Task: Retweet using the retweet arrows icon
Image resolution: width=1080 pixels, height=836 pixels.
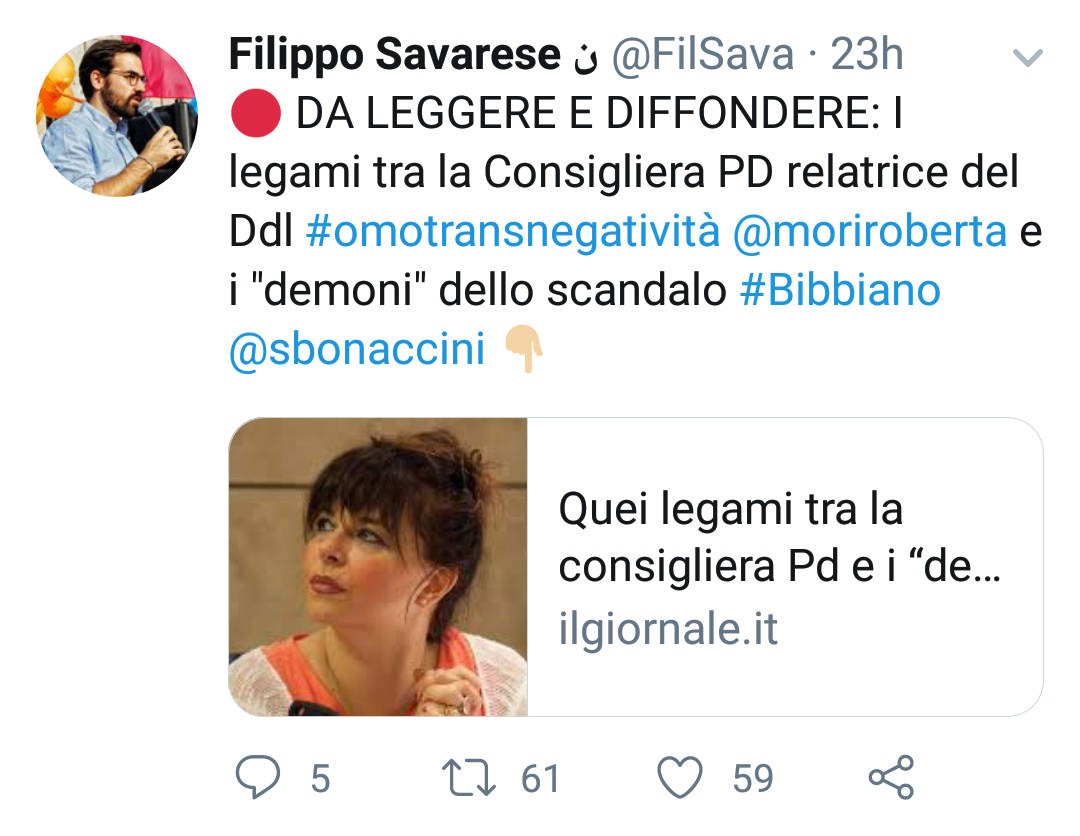Action: (x=468, y=777)
